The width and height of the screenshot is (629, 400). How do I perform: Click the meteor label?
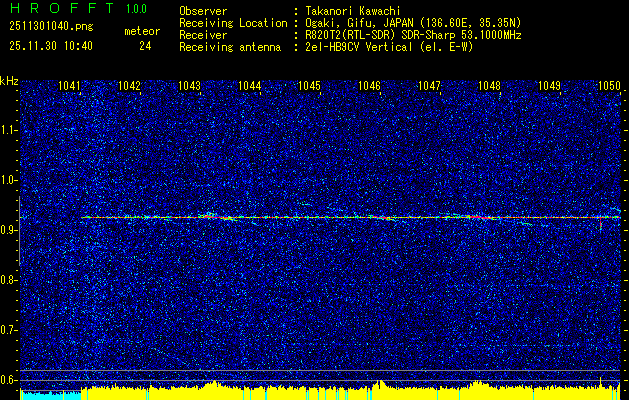[x=142, y=31]
